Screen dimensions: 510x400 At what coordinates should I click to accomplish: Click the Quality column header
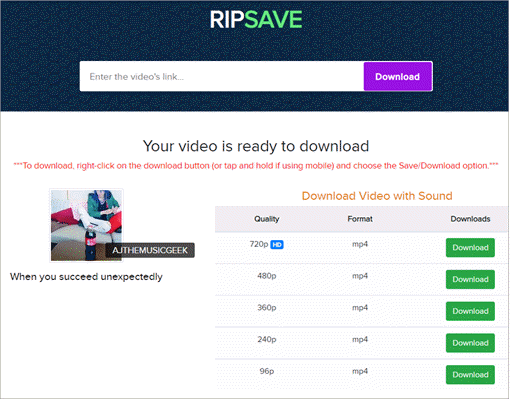click(267, 219)
